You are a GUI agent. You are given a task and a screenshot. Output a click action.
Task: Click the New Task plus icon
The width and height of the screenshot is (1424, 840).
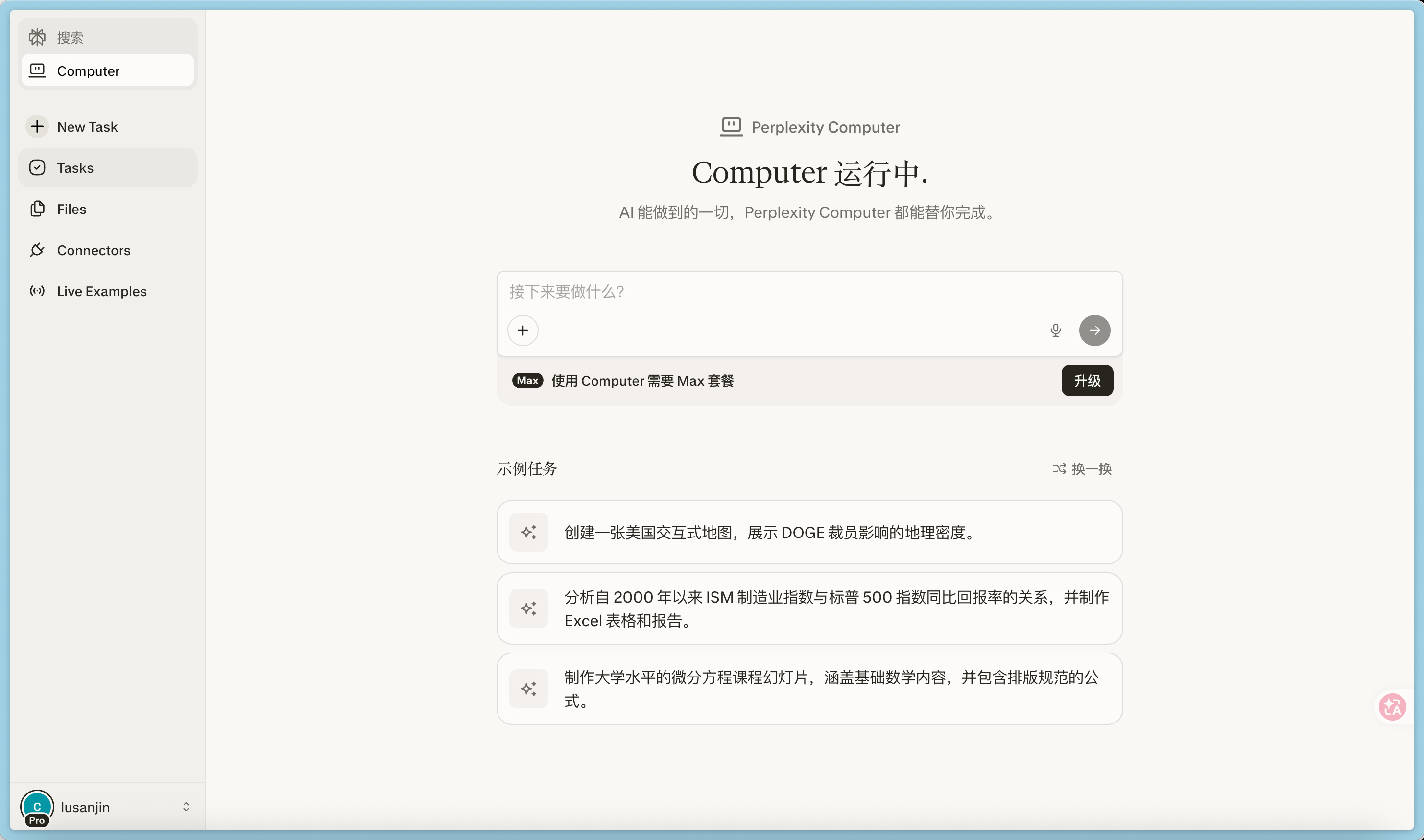pos(37,126)
